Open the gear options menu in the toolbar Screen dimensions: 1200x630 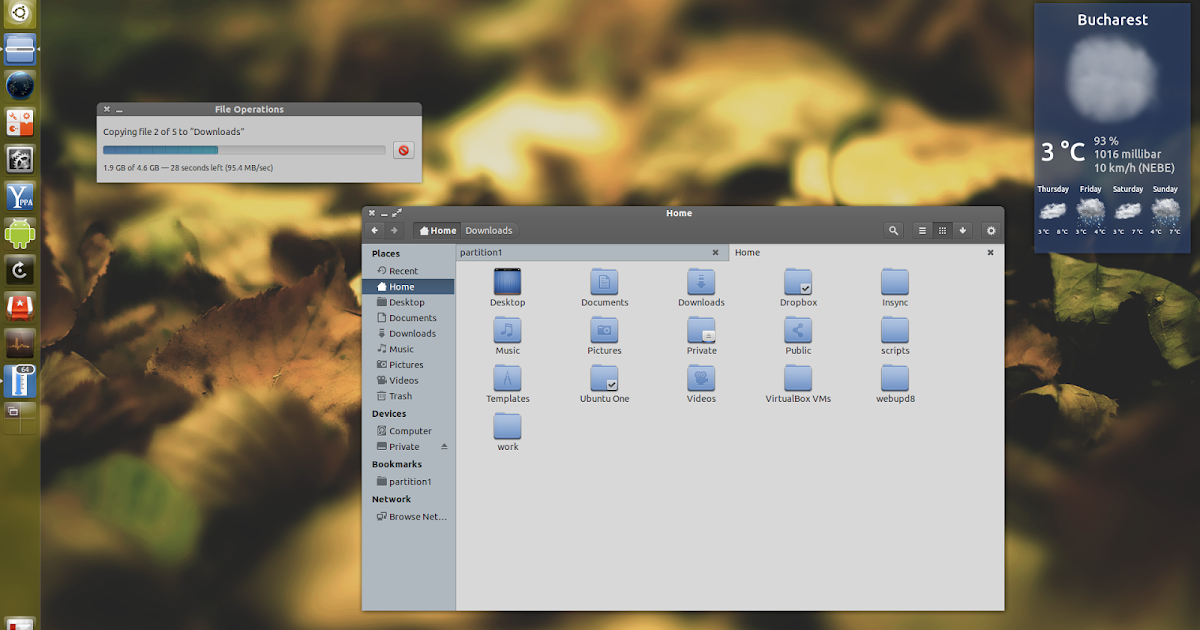(x=990, y=230)
